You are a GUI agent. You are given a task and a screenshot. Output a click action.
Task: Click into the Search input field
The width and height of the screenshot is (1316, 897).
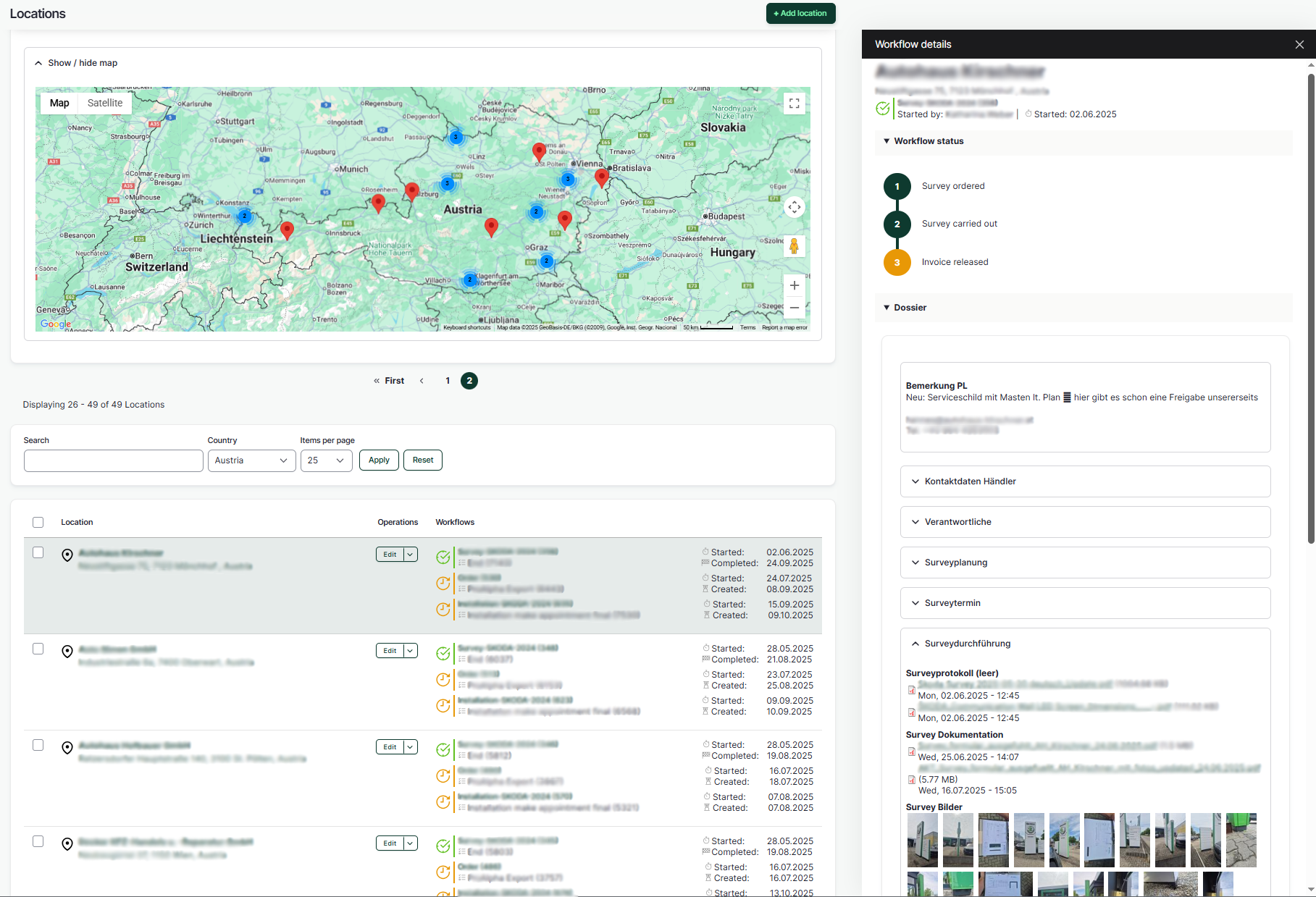point(114,460)
